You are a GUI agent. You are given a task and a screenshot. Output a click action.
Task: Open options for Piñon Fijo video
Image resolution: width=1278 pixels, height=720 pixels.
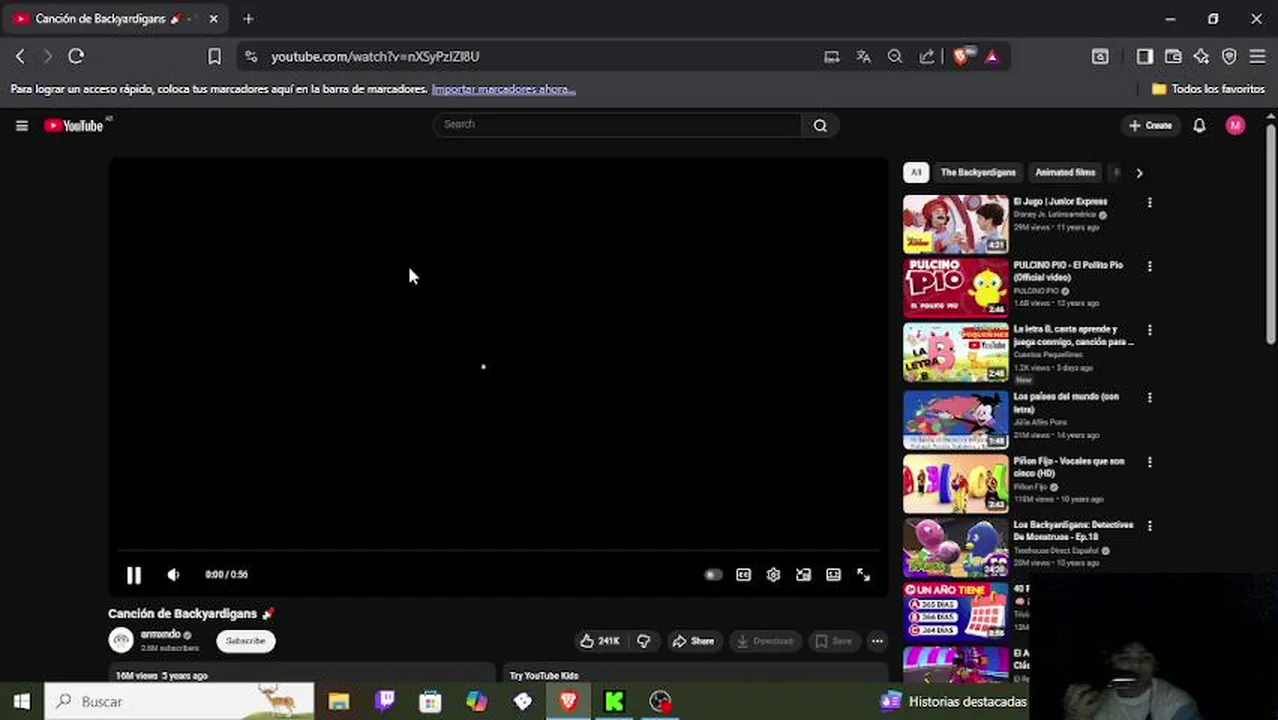click(x=1149, y=462)
